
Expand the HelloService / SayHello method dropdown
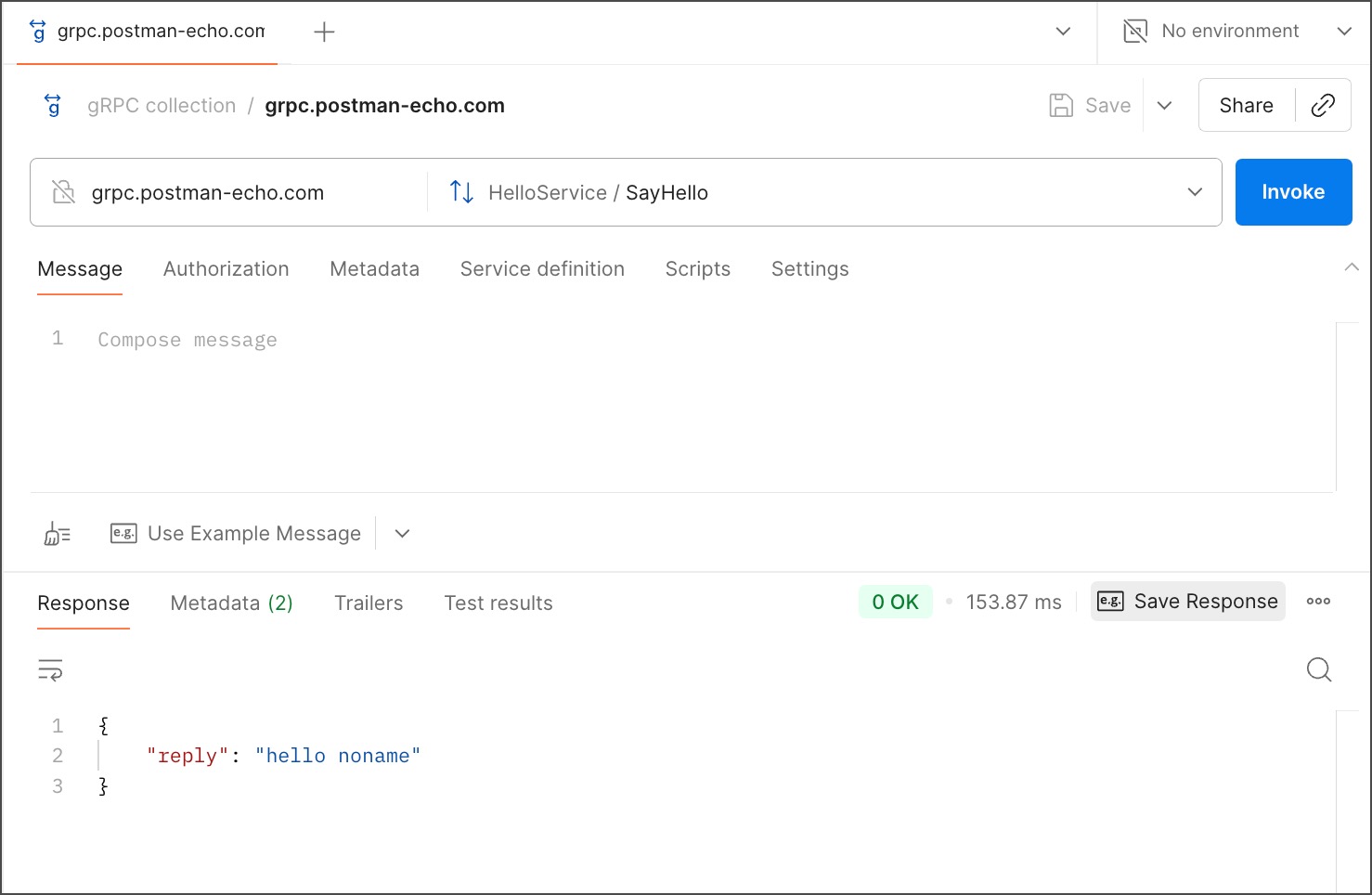(1195, 192)
